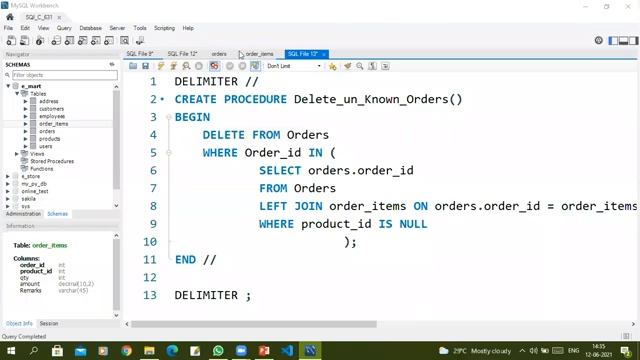The image size is (640, 360).
Task: Collapse the e_mart schema
Action: (x=8, y=86)
